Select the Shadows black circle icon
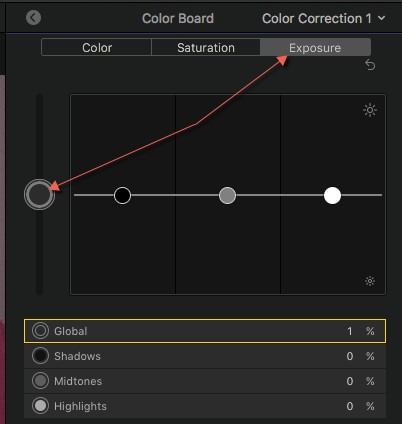The image size is (402, 424). [x=40, y=356]
